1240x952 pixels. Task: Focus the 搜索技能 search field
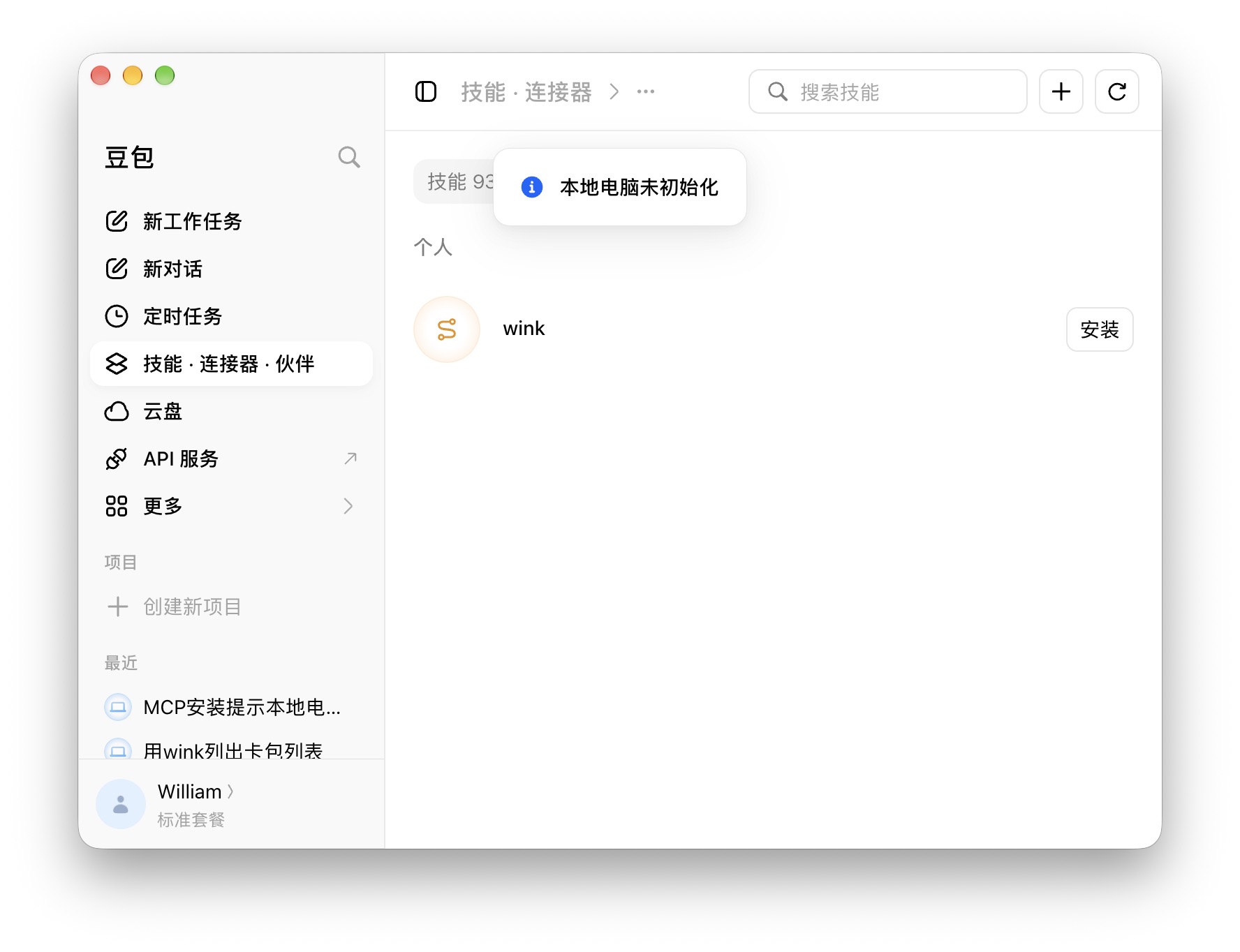pyautogui.click(x=887, y=91)
